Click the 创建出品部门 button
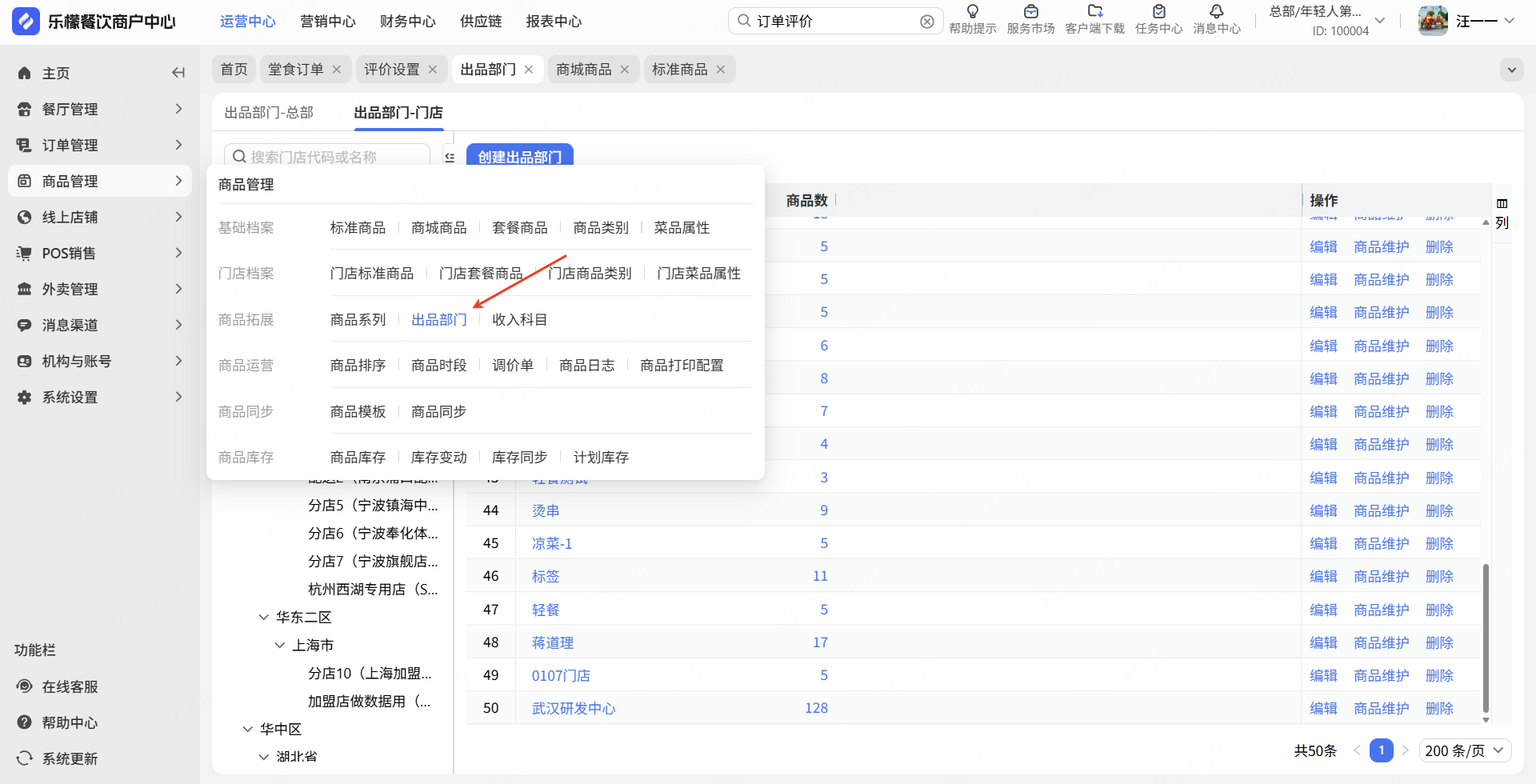Image resolution: width=1536 pixels, height=784 pixels. tap(519, 155)
